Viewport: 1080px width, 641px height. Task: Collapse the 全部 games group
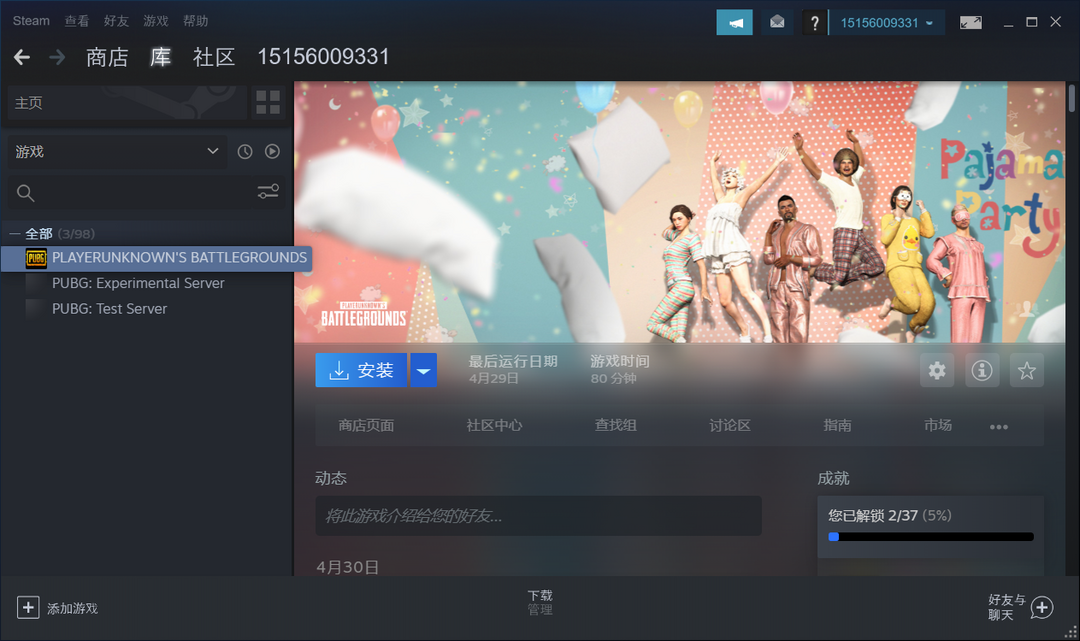click(14, 234)
